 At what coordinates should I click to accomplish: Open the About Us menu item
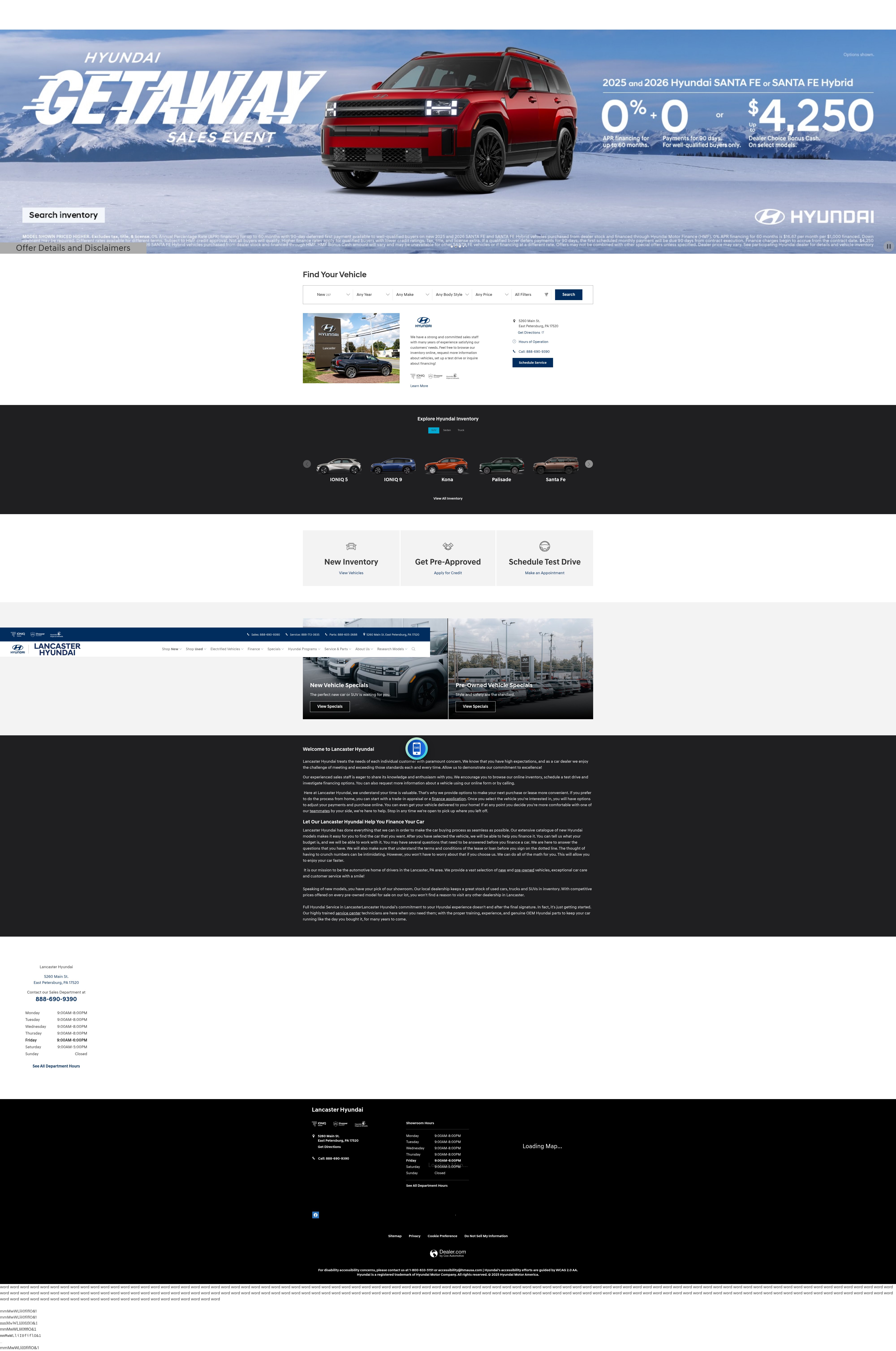click(x=364, y=649)
